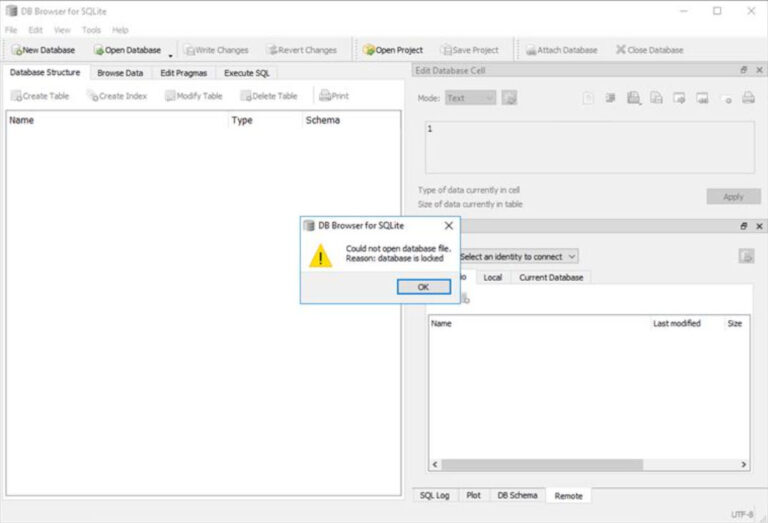
Task: Switch to the Browse Data tab
Action: click(120, 73)
